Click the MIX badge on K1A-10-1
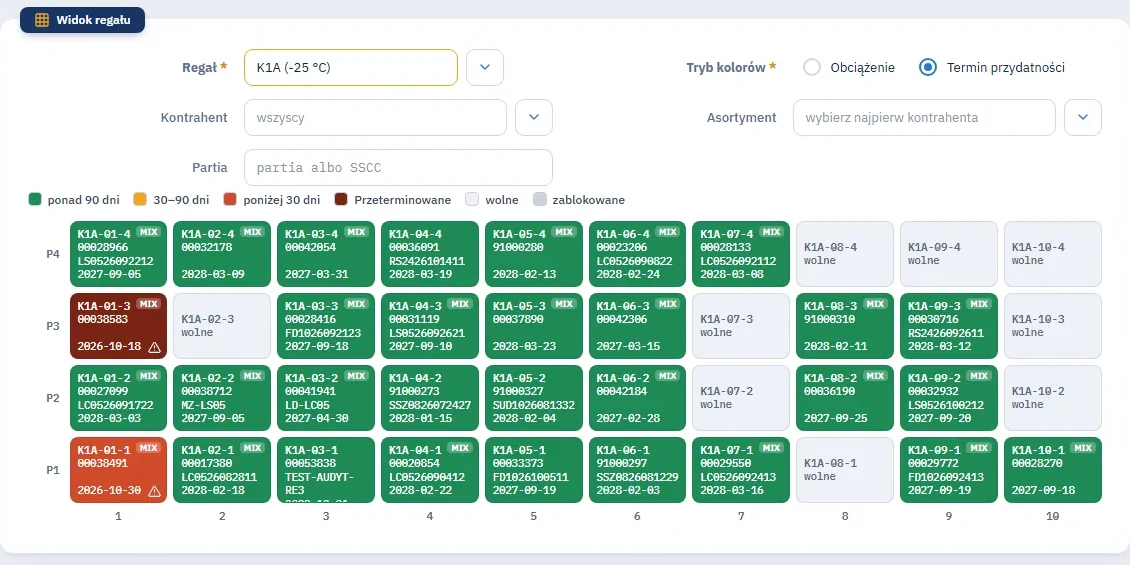1130x565 pixels. (x=1082, y=448)
